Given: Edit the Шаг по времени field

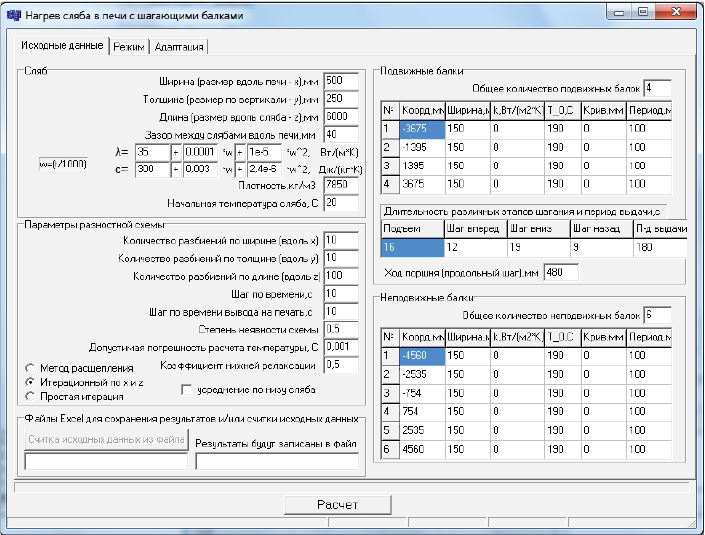Looking at the screenshot, I should 340,294.
